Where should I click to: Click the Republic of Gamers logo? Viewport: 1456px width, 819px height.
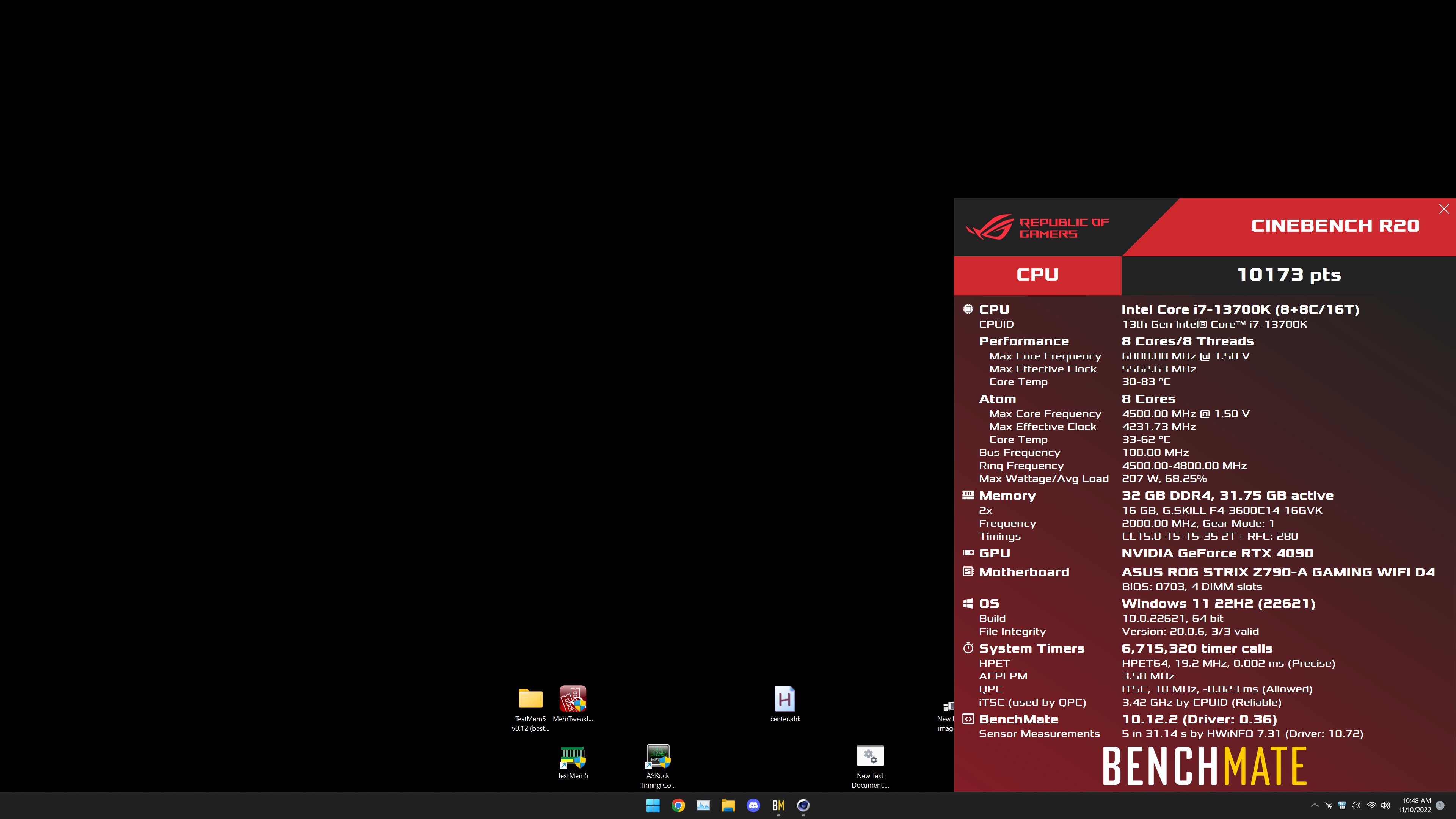pyautogui.click(x=1037, y=227)
